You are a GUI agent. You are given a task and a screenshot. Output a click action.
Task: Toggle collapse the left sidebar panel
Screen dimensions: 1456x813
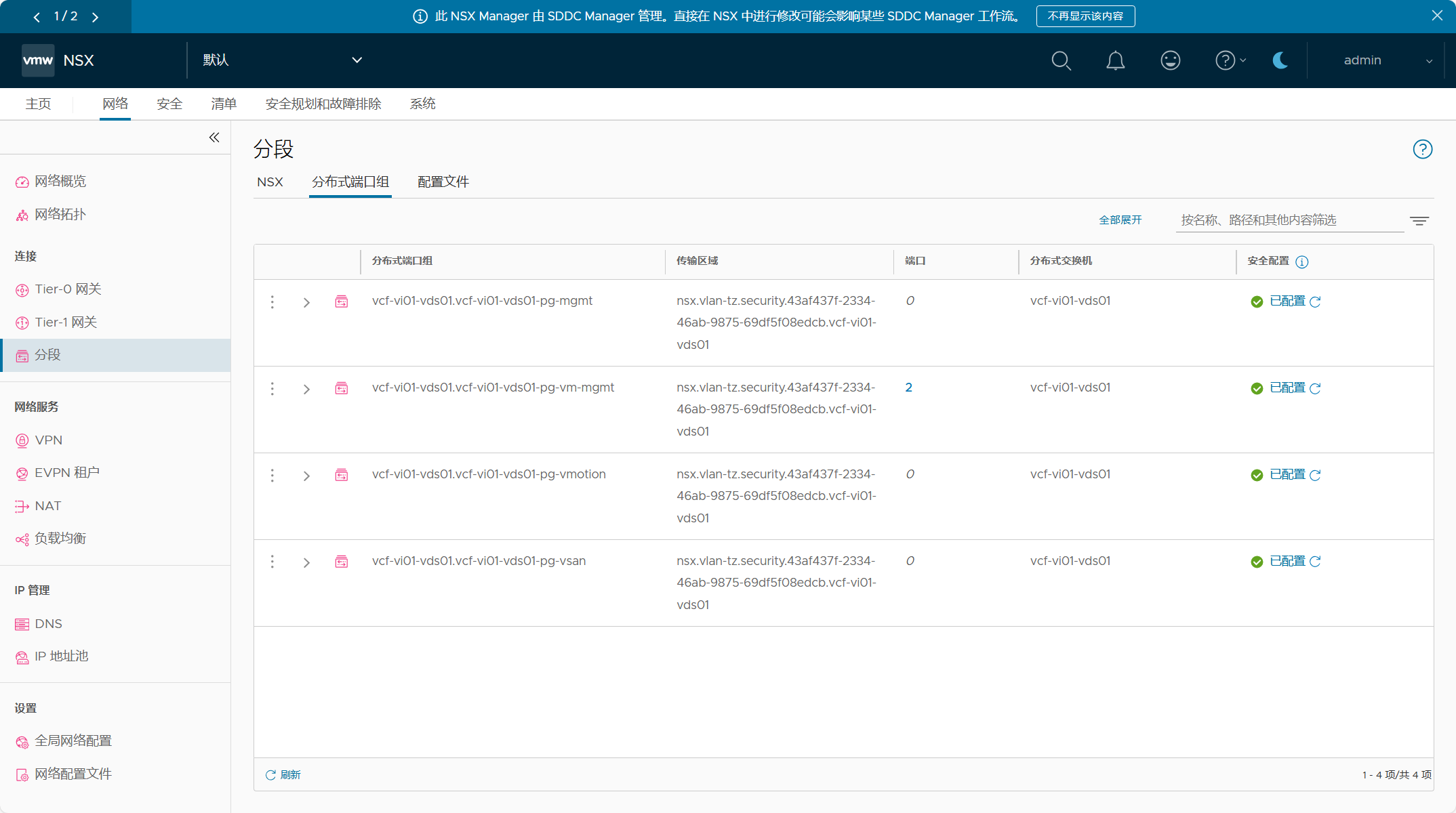pos(214,137)
